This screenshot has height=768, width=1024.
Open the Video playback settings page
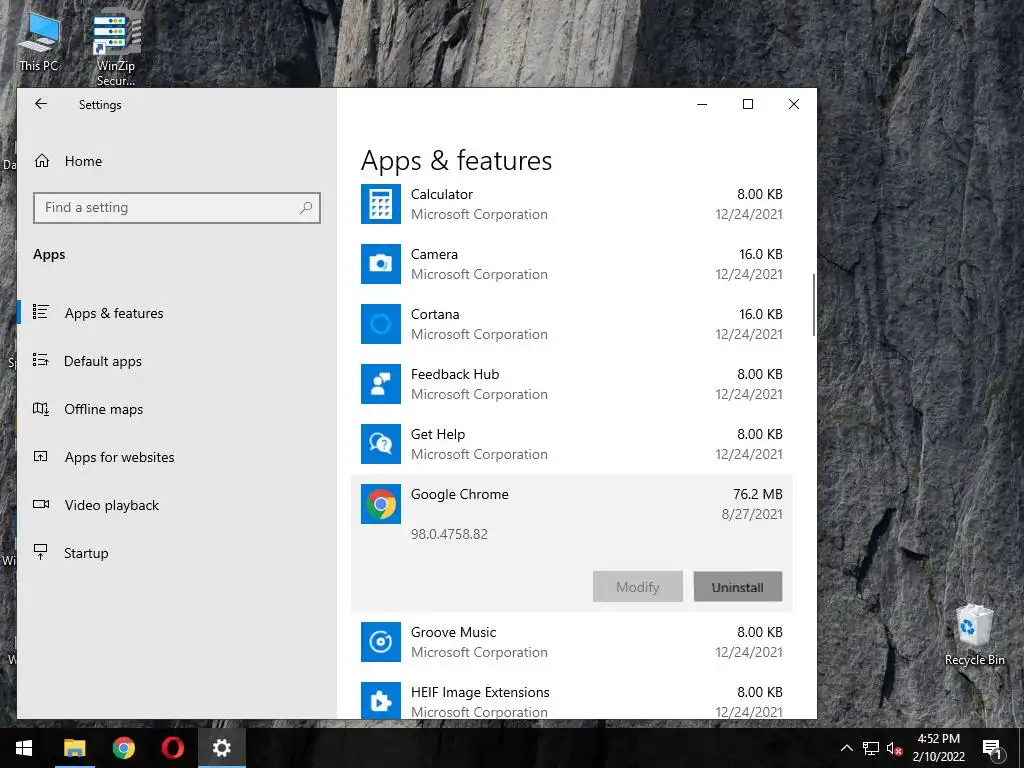[x=112, y=505]
